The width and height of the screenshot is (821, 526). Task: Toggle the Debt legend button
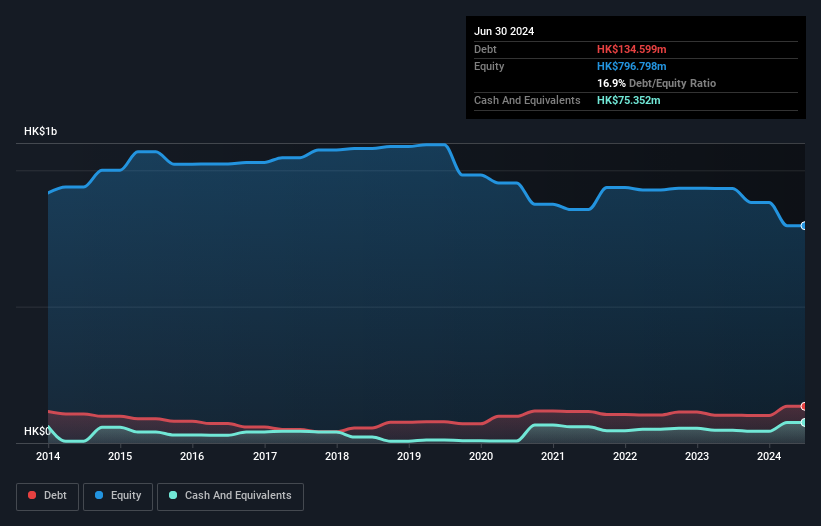pyautogui.click(x=48, y=496)
